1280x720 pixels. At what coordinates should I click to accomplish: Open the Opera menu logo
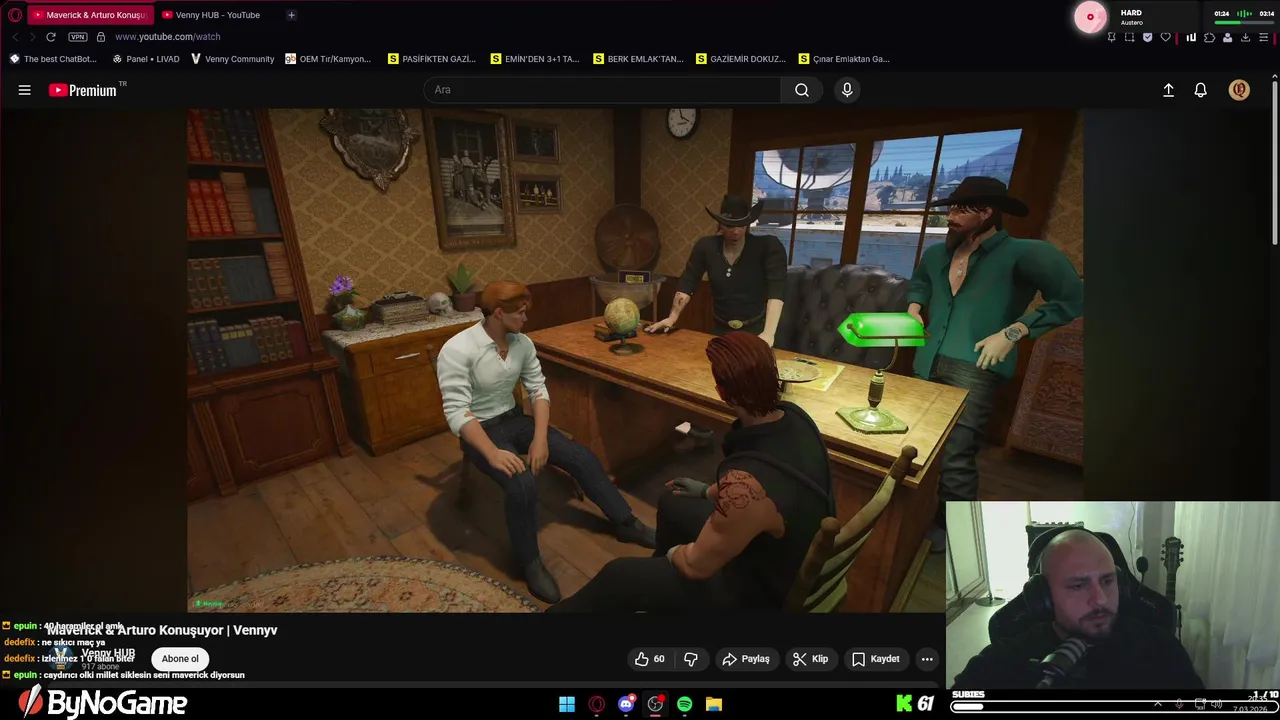click(15, 15)
